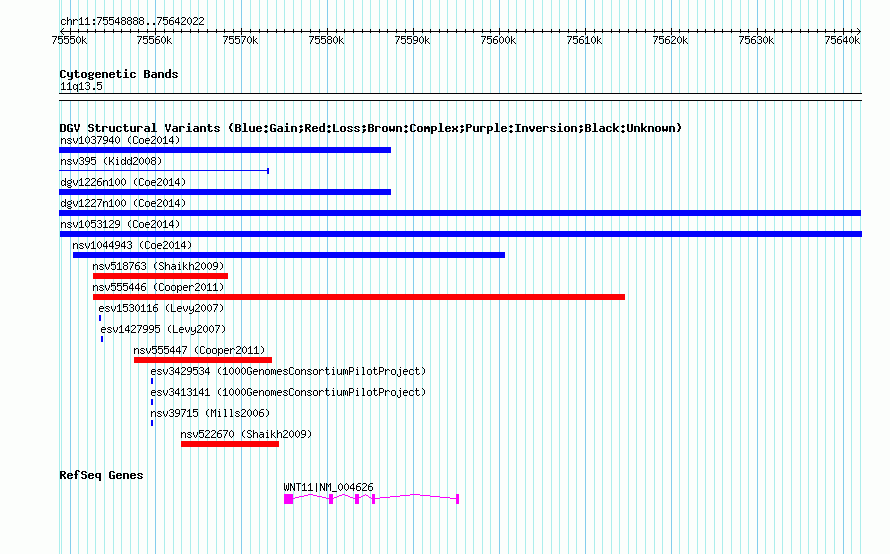Image resolution: width=890 pixels, height=554 pixels.
Task: Click the RefSeq Genes track heading
Action: tap(101, 475)
